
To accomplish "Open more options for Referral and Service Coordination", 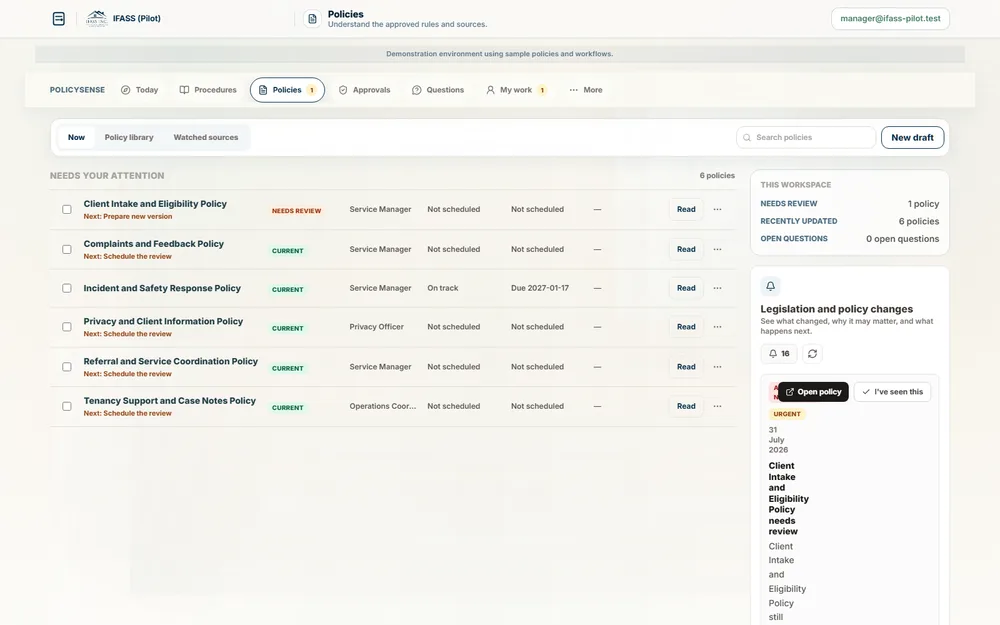I will pyautogui.click(x=717, y=367).
